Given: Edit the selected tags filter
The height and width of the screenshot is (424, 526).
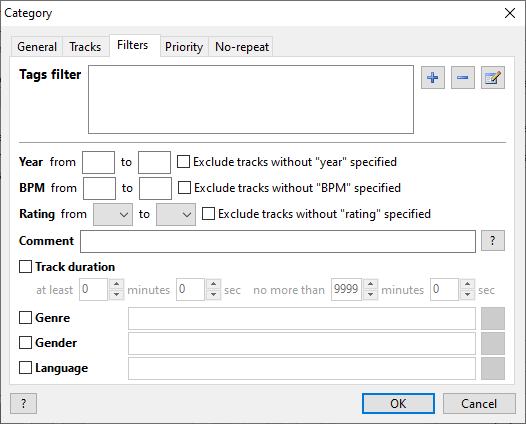Looking at the screenshot, I should (492, 77).
